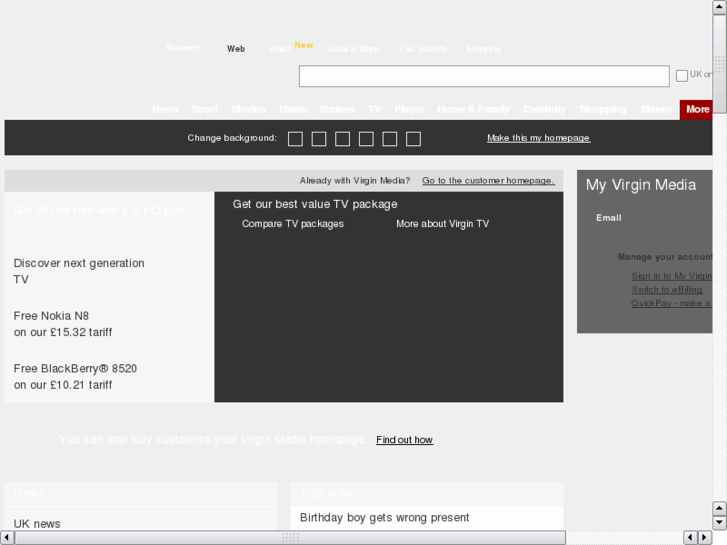
Task: Open Music in the navigation bar
Action: (x=293, y=109)
